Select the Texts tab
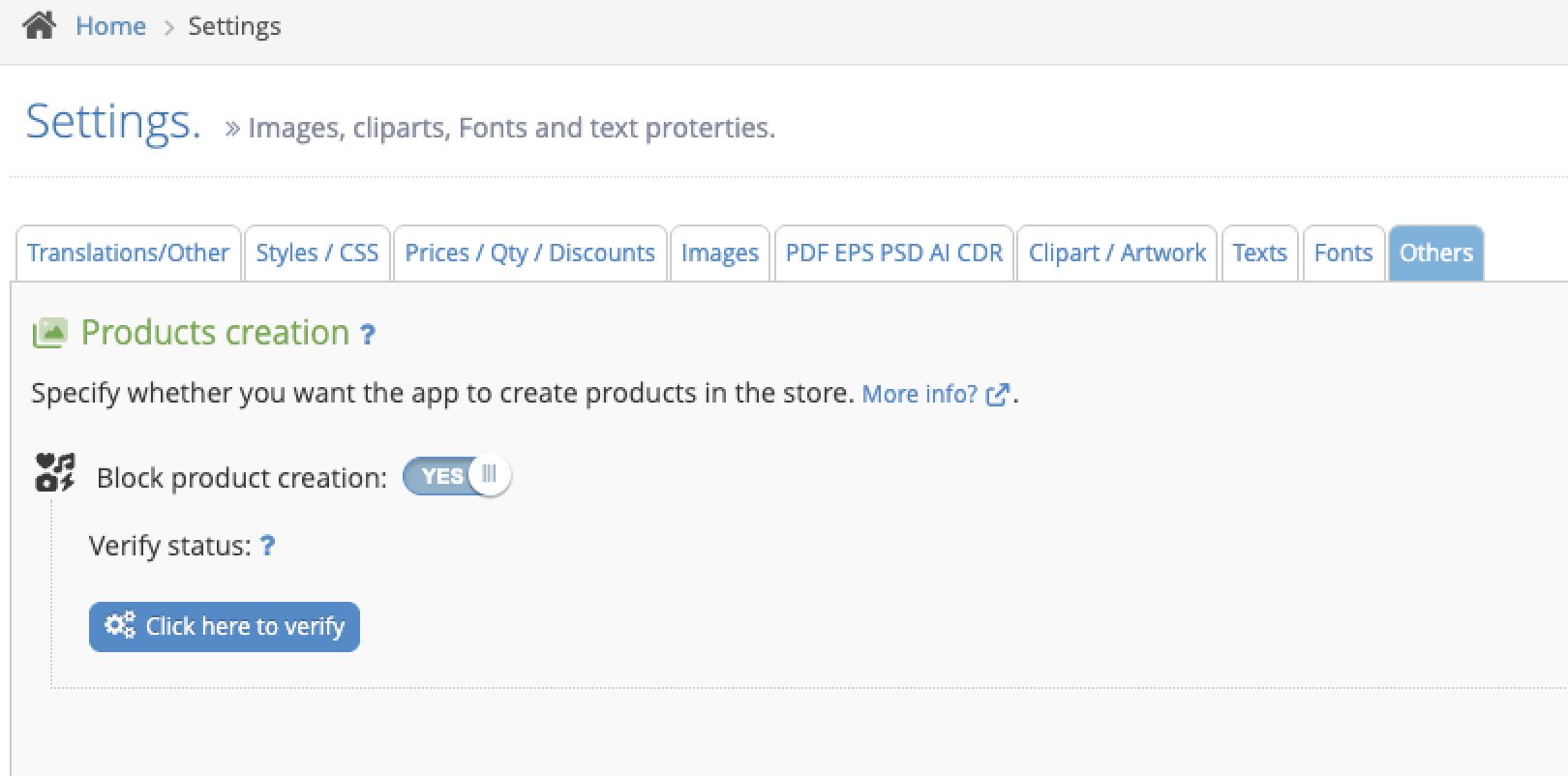 [x=1259, y=254]
